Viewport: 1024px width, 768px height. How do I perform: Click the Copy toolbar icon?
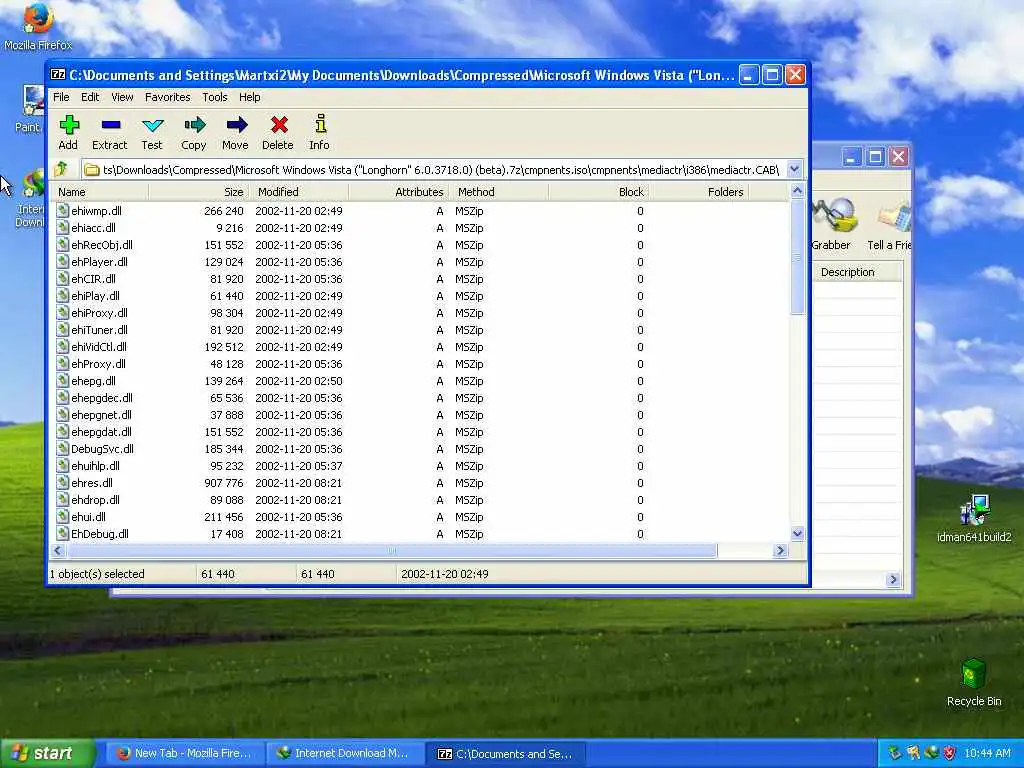click(x=194, y=125)
